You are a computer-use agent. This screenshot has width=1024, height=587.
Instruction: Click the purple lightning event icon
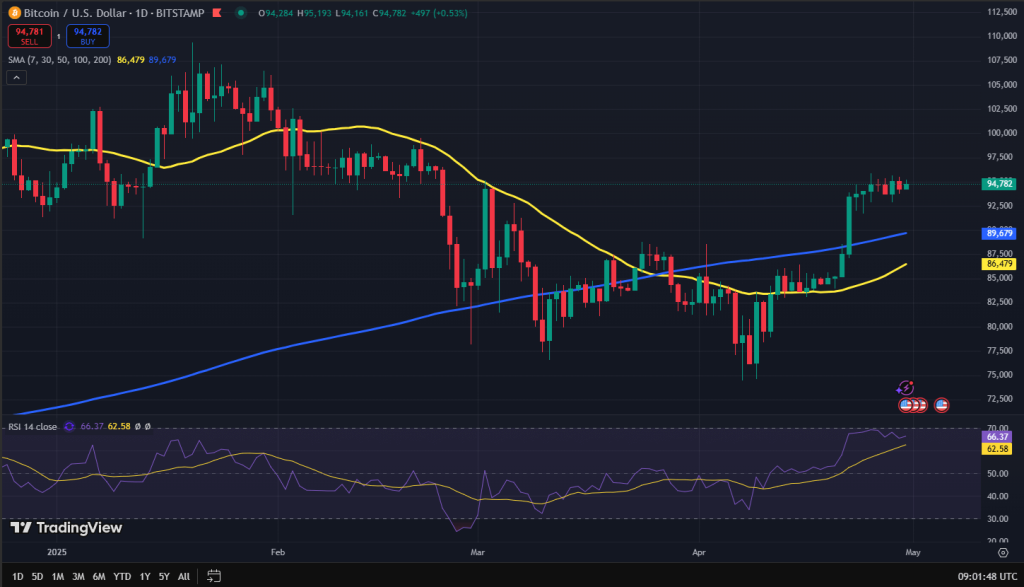click(905, 389)
